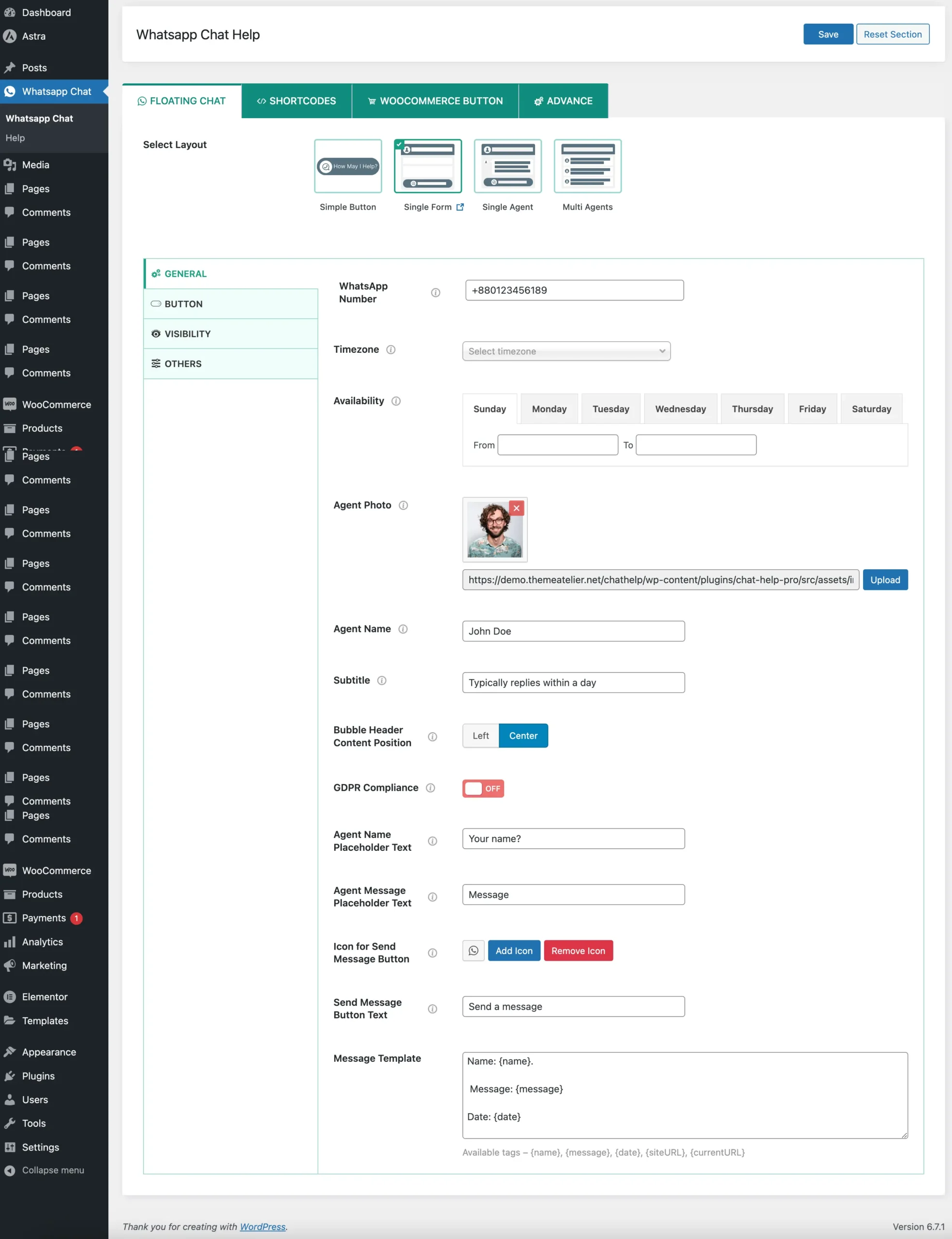Click the Reset Section button

pyautogui.click(x=892, y=34)
